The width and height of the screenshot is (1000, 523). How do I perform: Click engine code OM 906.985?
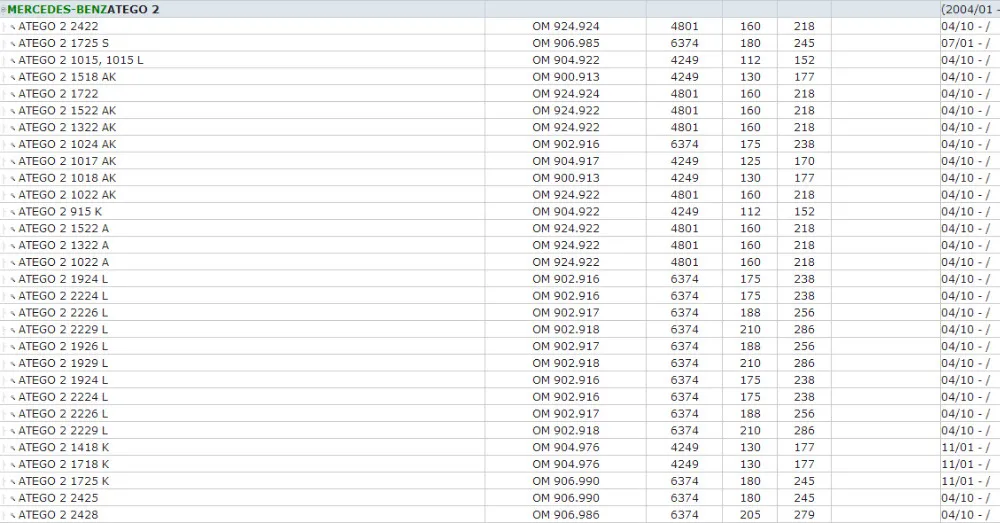(x=566, y=43)
